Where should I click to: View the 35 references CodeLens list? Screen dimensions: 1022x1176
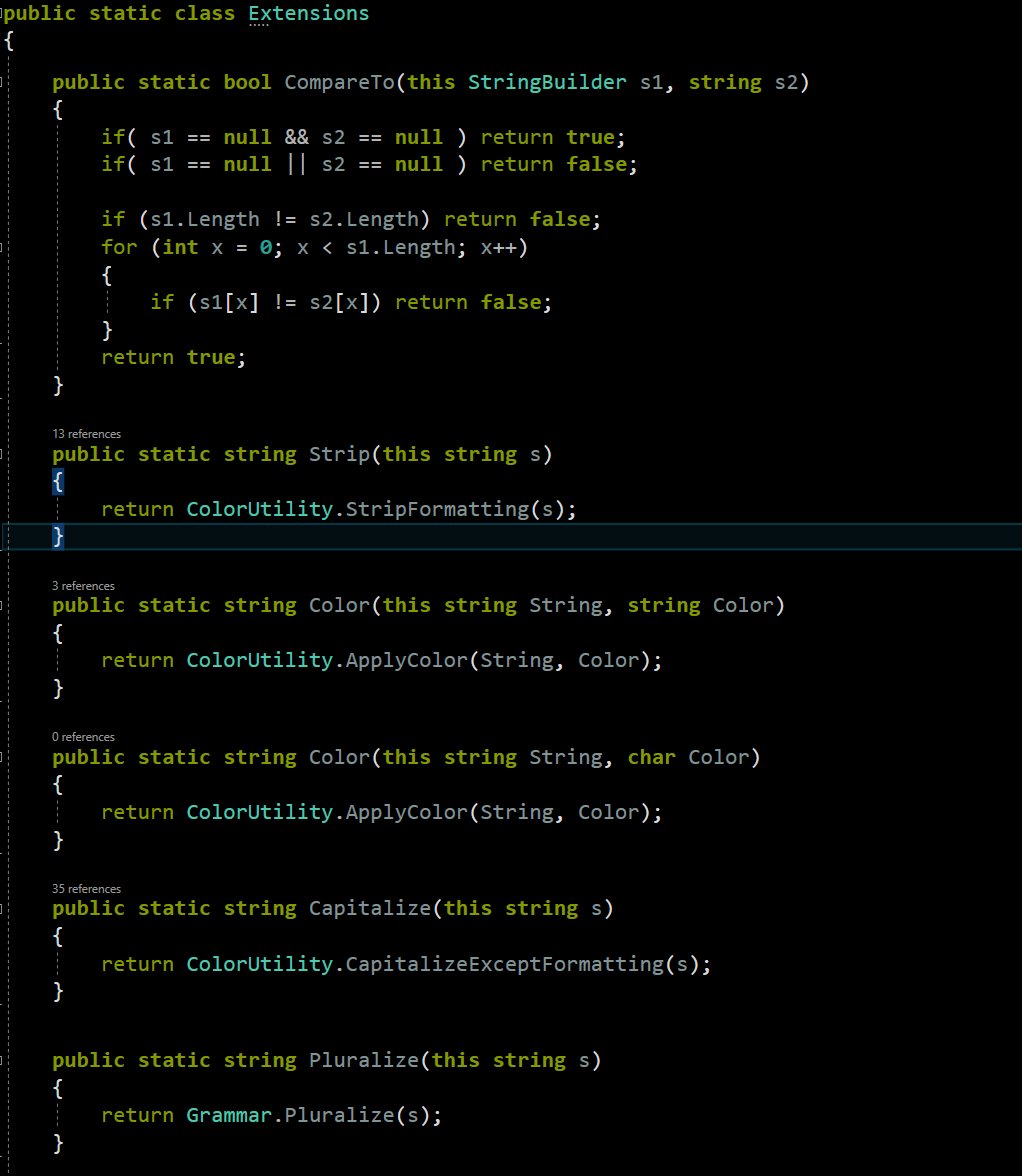86,889
